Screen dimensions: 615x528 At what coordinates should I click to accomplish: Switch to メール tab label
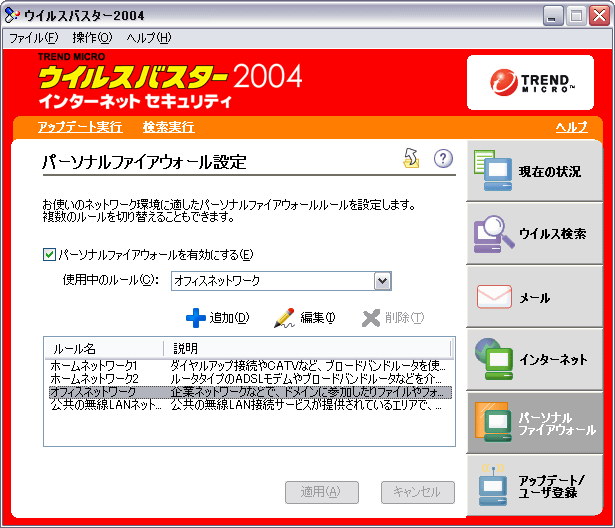(x=535, y=298)
